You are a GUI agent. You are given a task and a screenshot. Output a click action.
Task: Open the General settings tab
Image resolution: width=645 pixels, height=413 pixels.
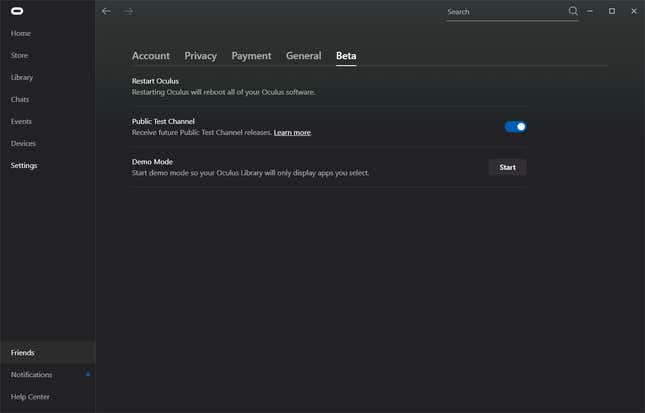[x=304, y=56]
